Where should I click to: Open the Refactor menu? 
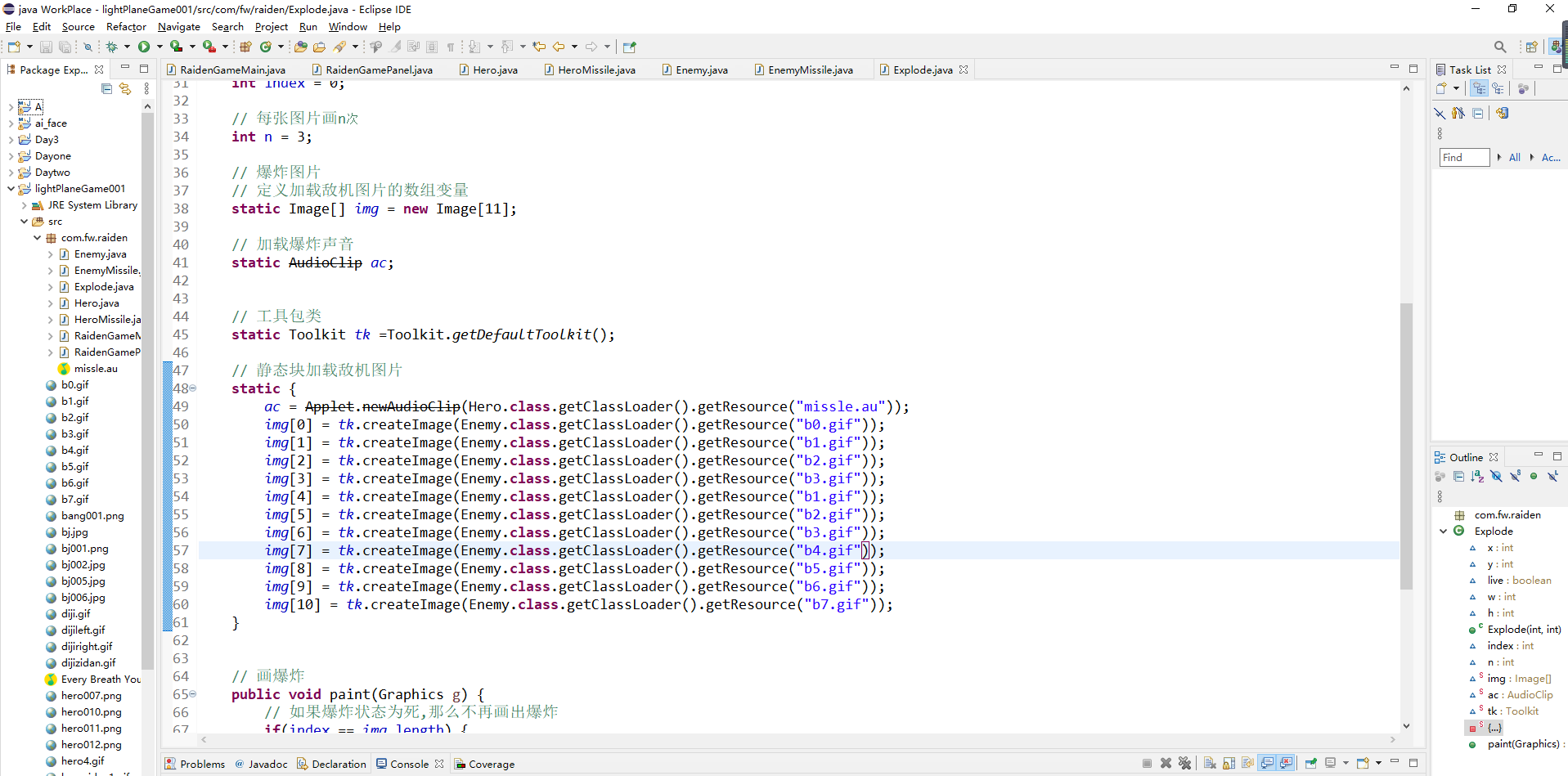[126, 26]
